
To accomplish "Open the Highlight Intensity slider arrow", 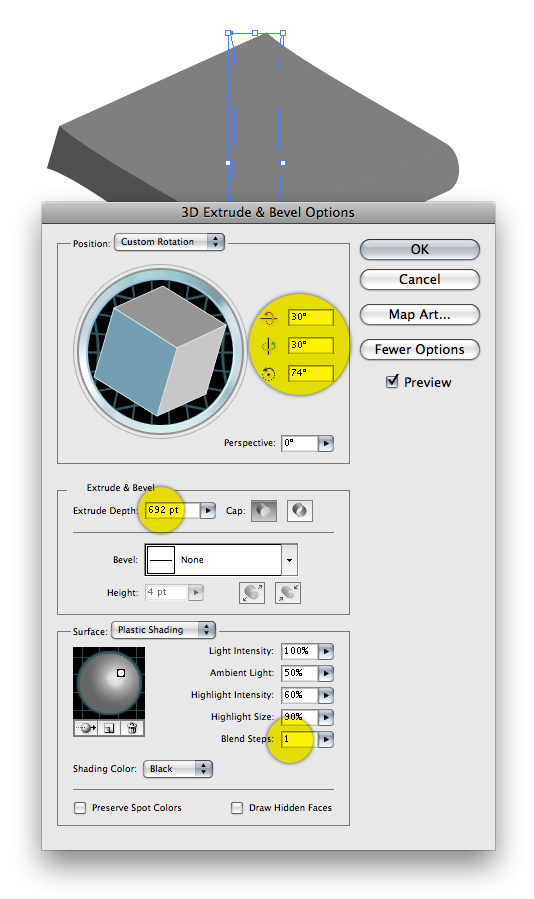I will [326, 695].
